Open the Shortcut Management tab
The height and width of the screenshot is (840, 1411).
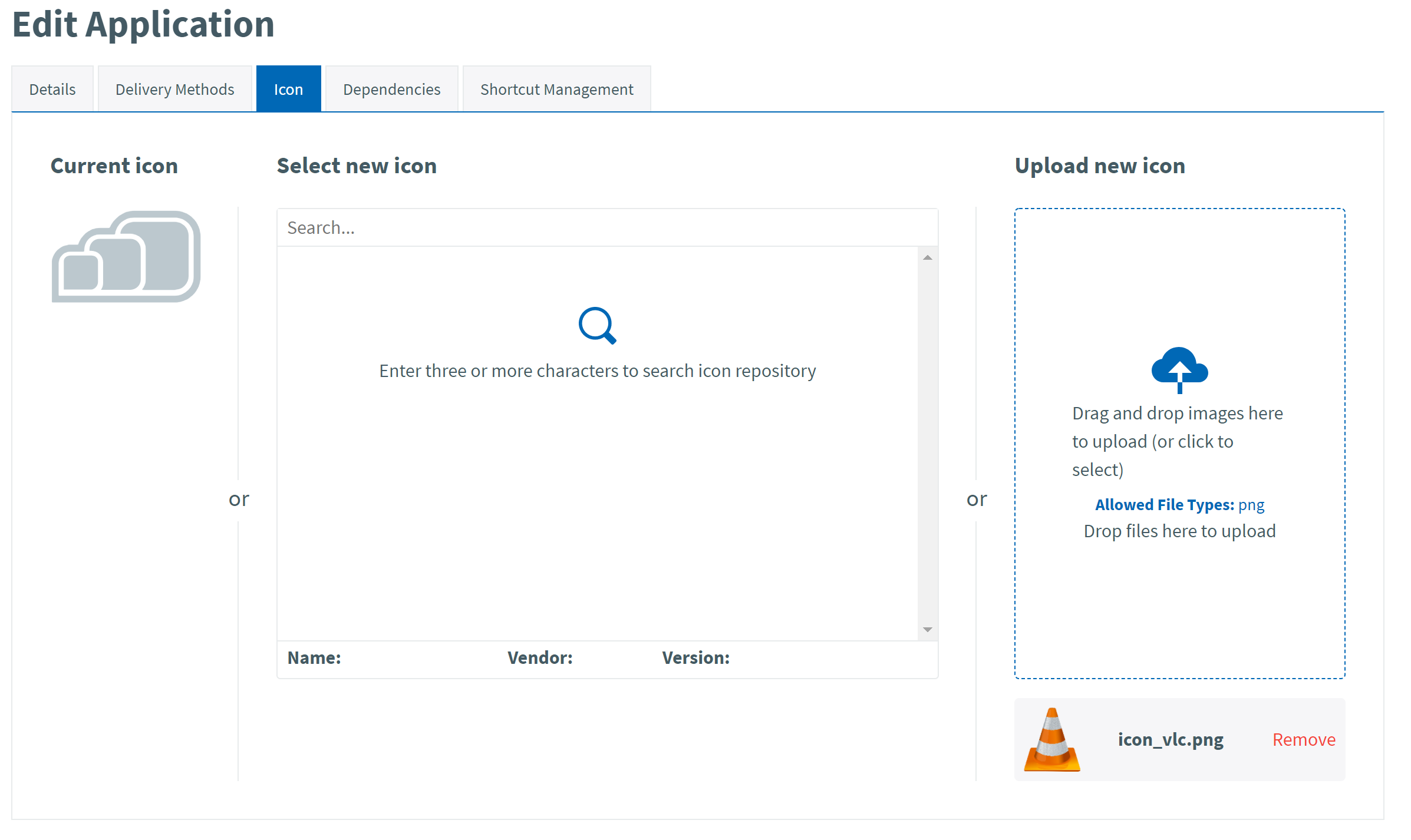pos(556,89)
